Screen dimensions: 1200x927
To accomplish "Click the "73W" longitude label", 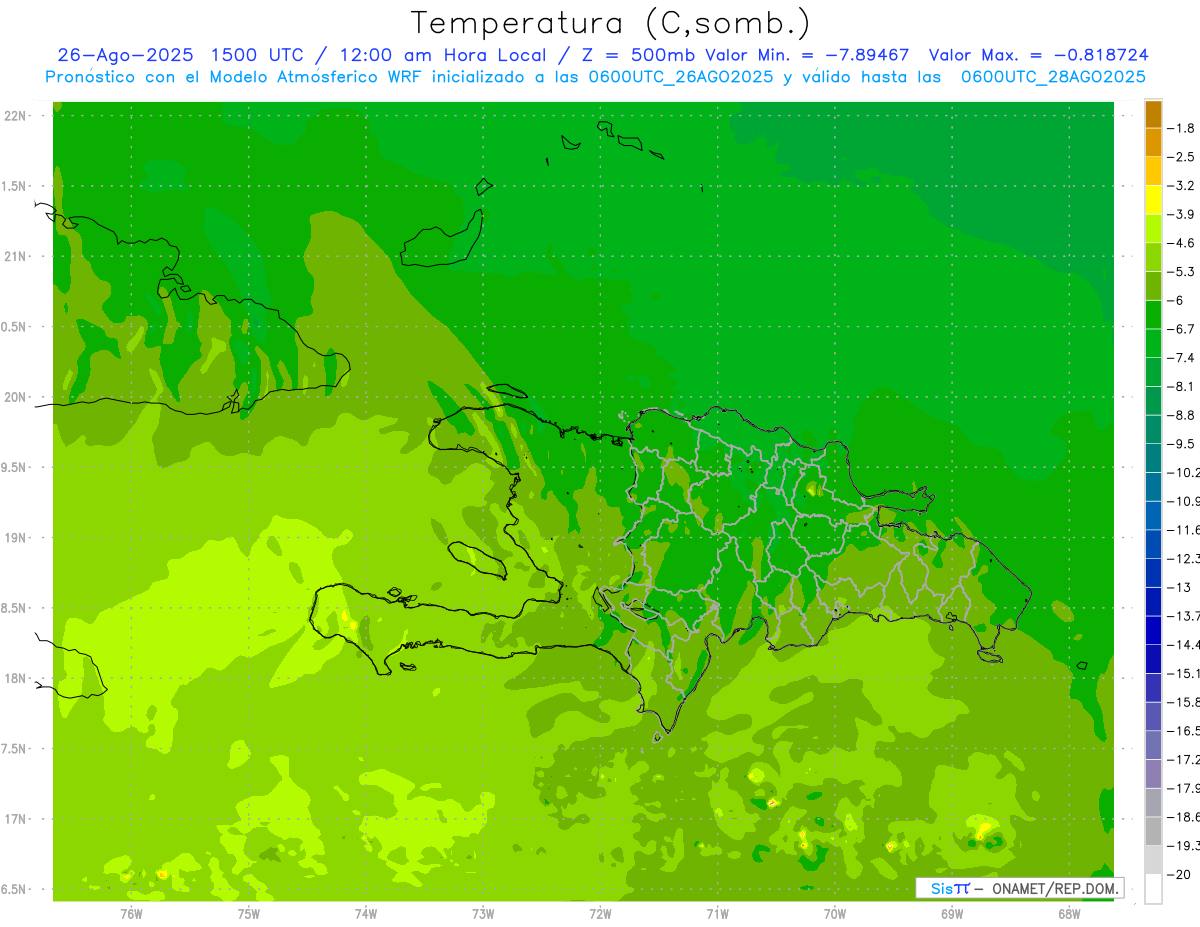I will click(483, 913).
